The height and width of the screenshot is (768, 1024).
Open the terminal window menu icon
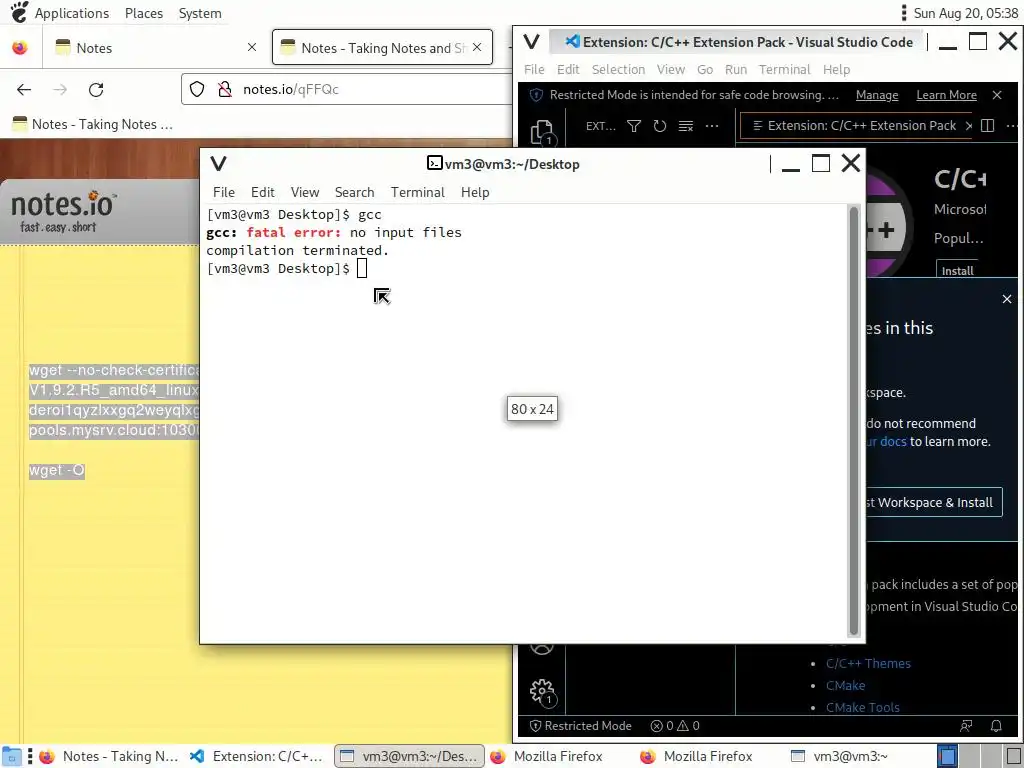coord(218,163)
